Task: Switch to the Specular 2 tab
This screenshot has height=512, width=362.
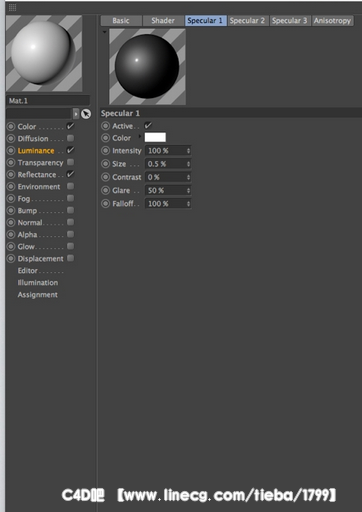Action: pyautogui.click(x=247, y=21)
